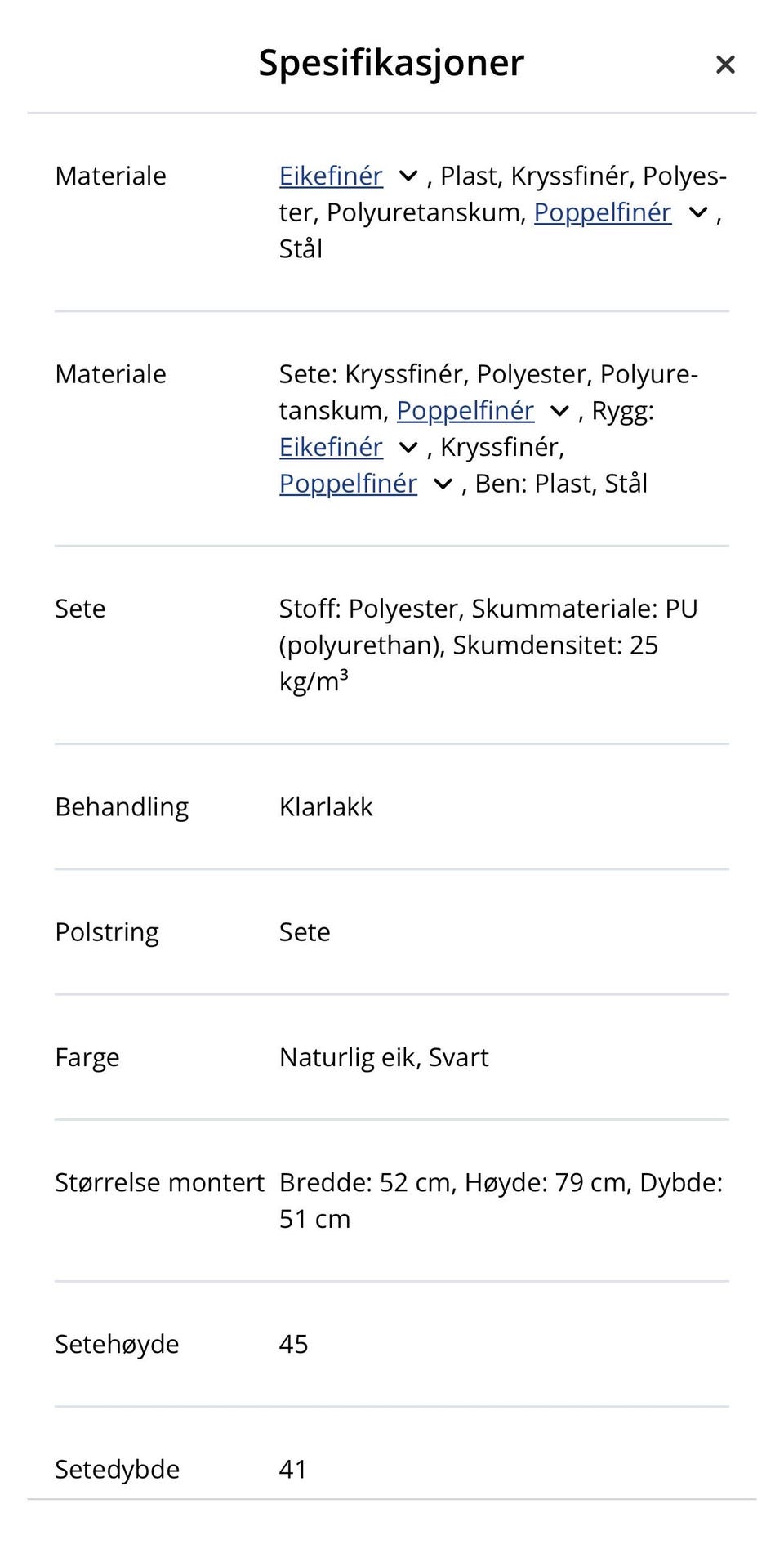Open Eikefinér link under Rygg section

click(331, 447)
